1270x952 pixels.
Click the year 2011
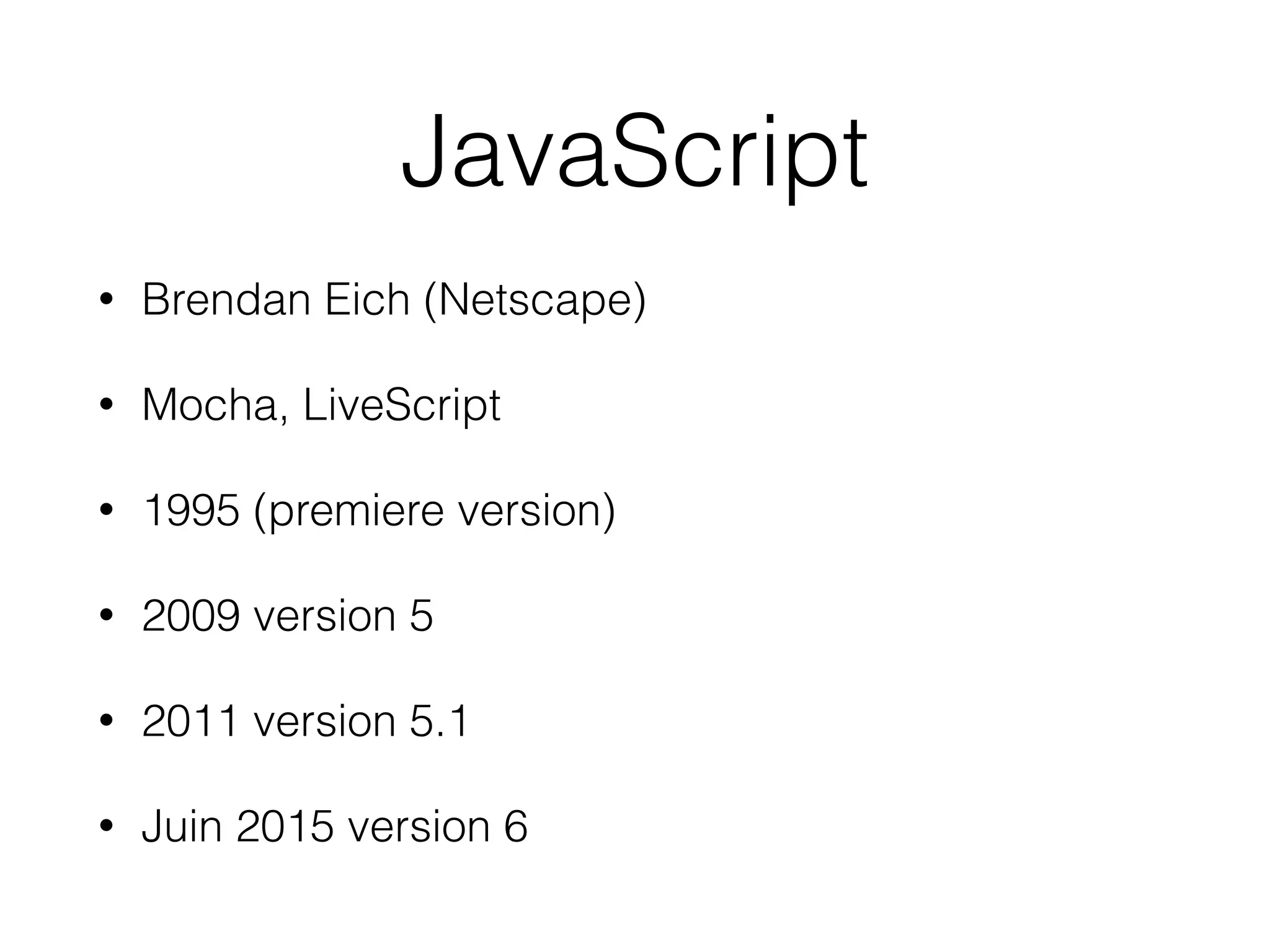click(189, 722)
